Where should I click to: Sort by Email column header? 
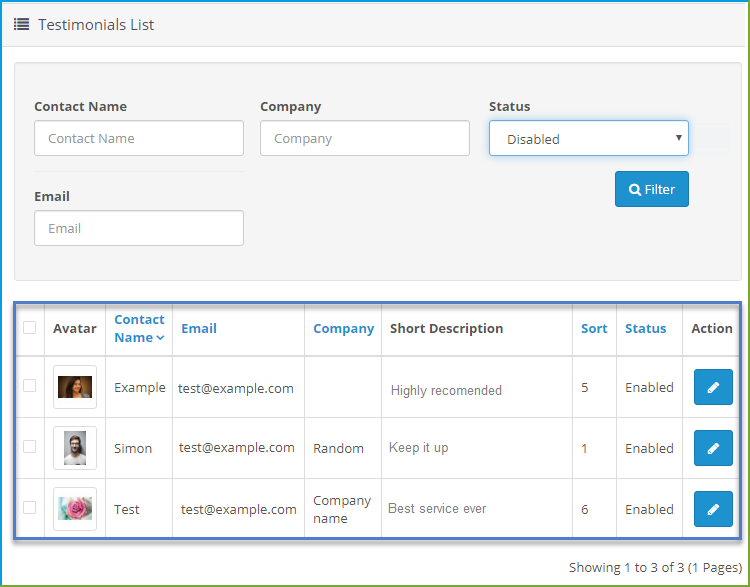(x=199, y=328)
